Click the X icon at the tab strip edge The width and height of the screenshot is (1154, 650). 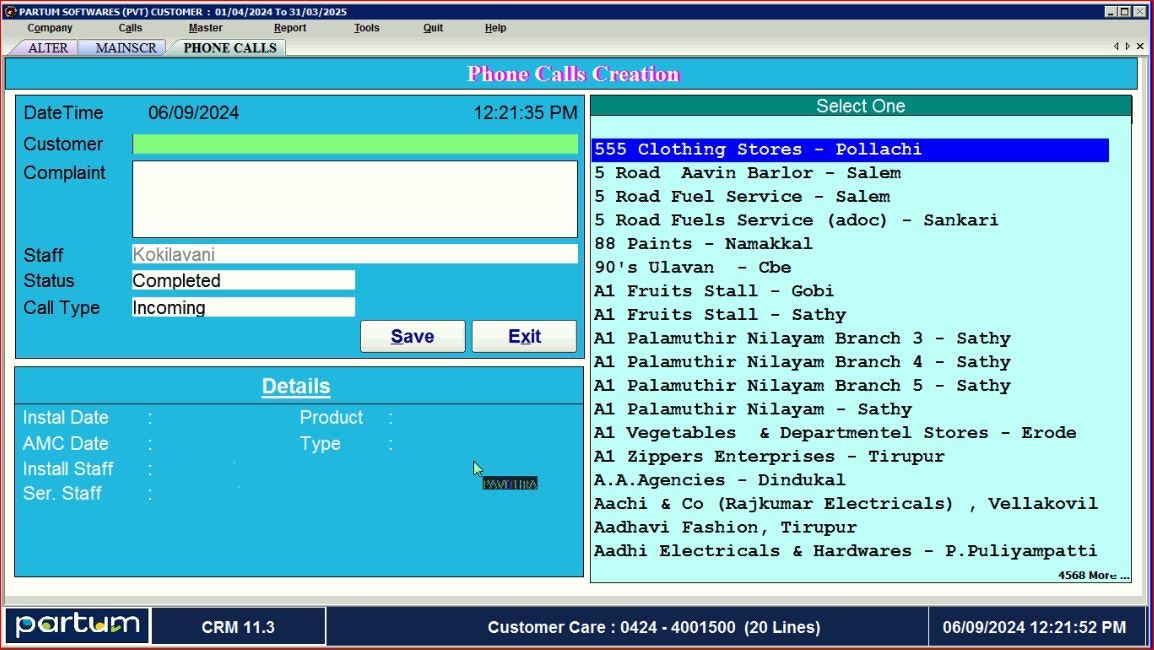pyautogui.click(x=1139, y=46)
